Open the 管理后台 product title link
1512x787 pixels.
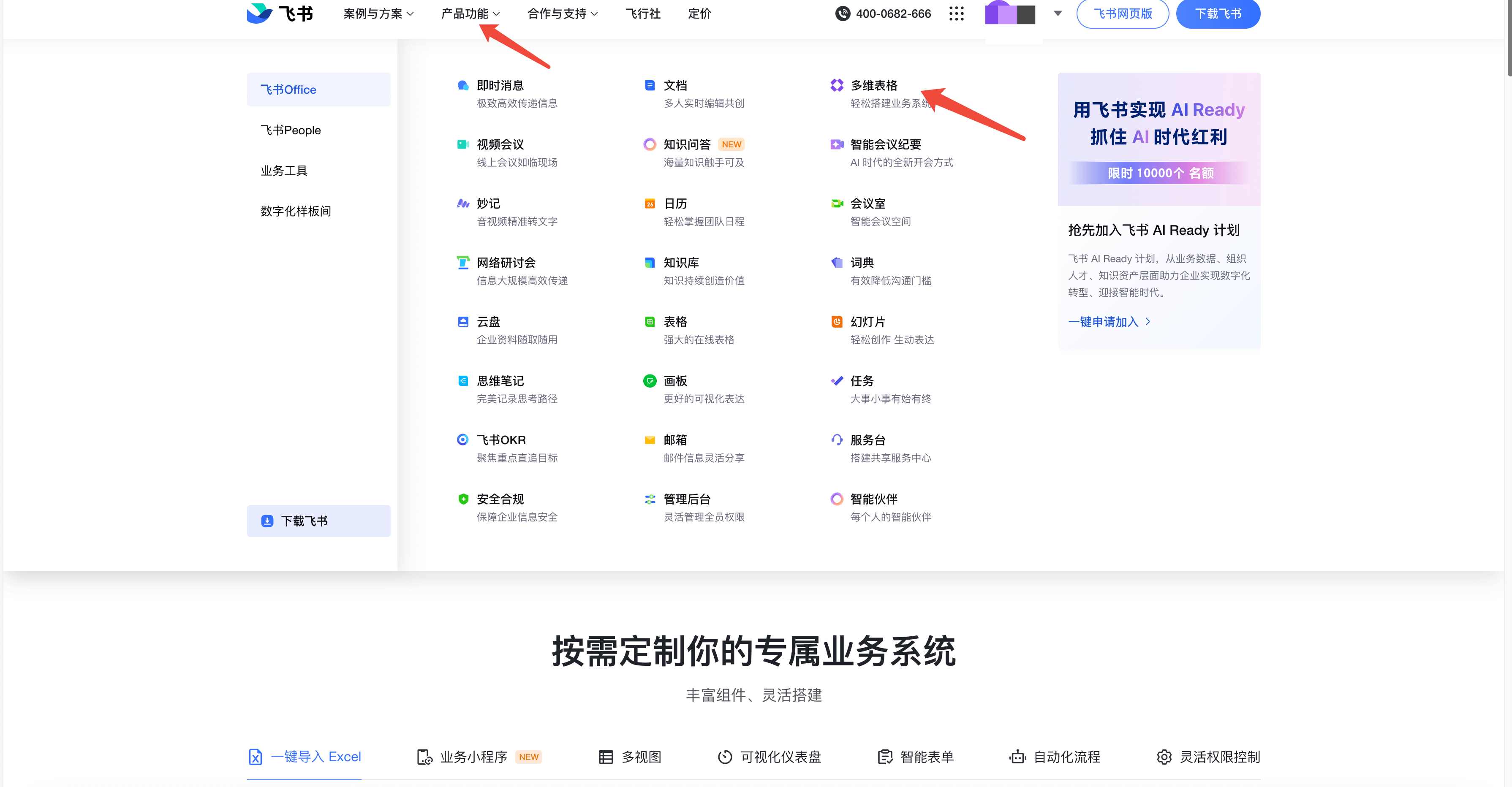(687, 499)
